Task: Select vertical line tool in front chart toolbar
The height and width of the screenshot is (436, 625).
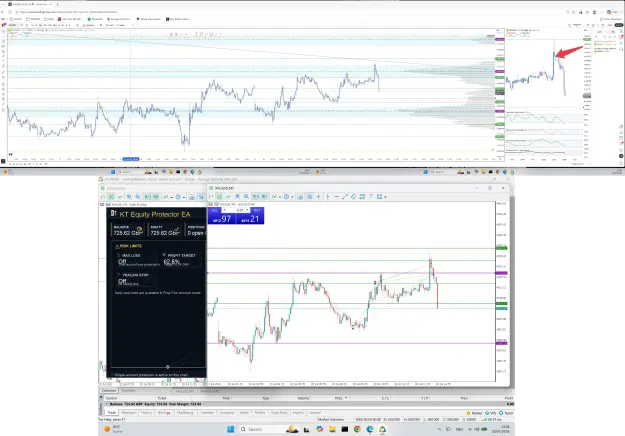Action: tap(328, 196)
